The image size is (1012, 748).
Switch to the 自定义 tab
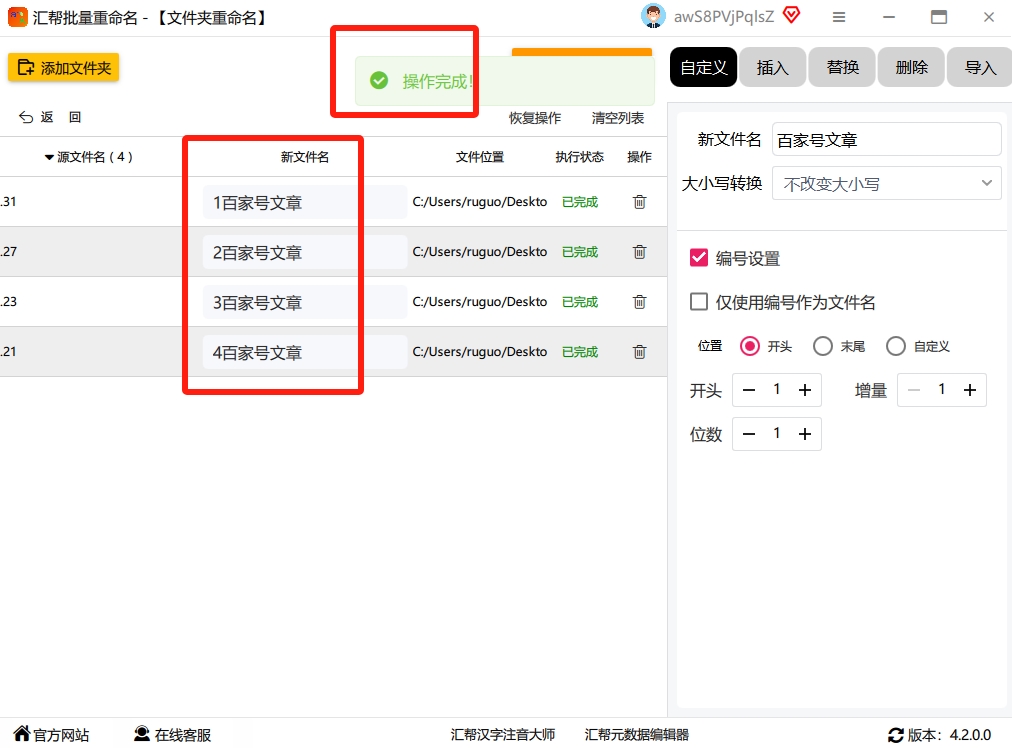tap(703, 66)
